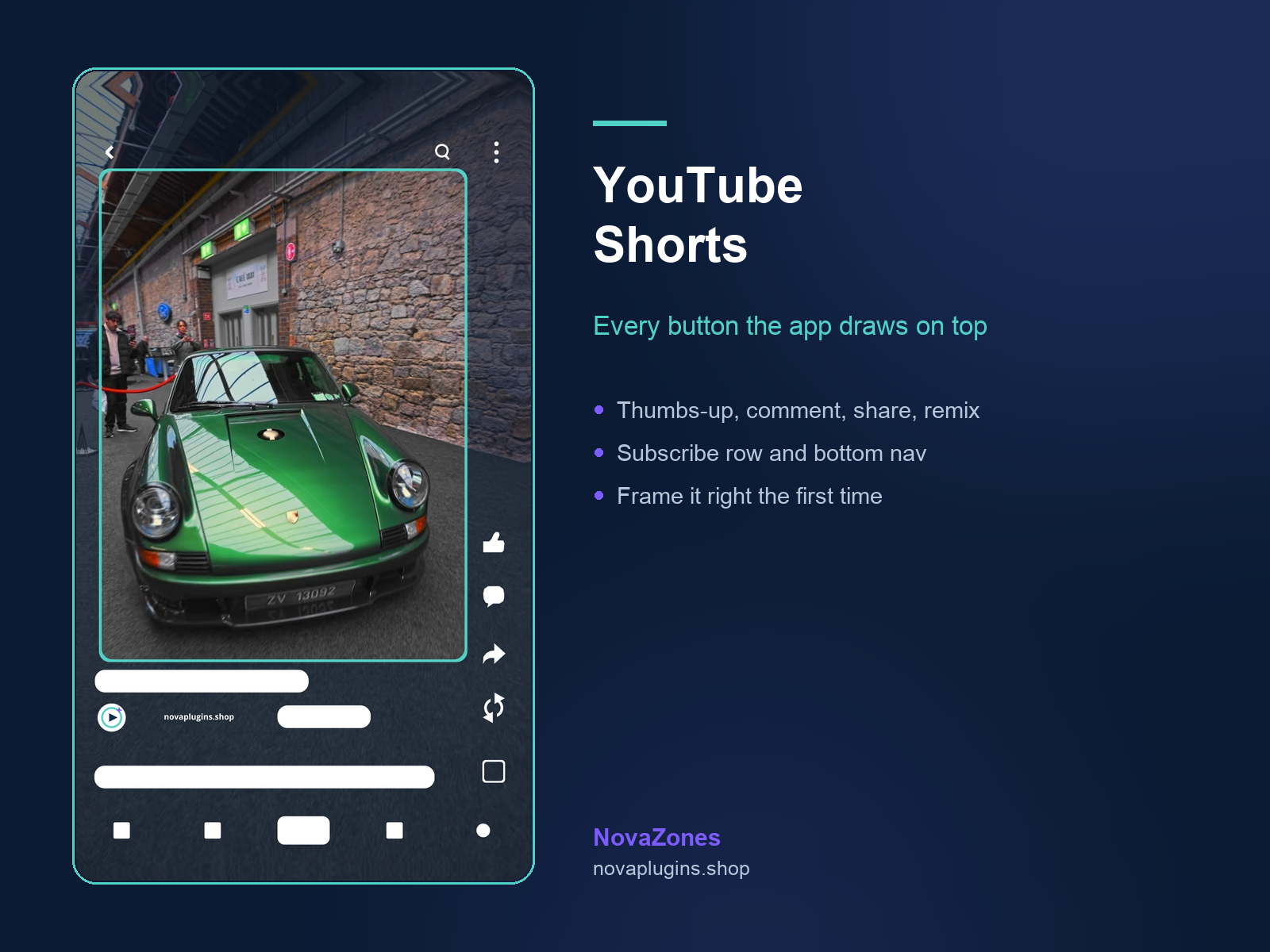Click the novaplugins.shop channel name
This screenshot has height=952, width=1270.
click(199, 716)
